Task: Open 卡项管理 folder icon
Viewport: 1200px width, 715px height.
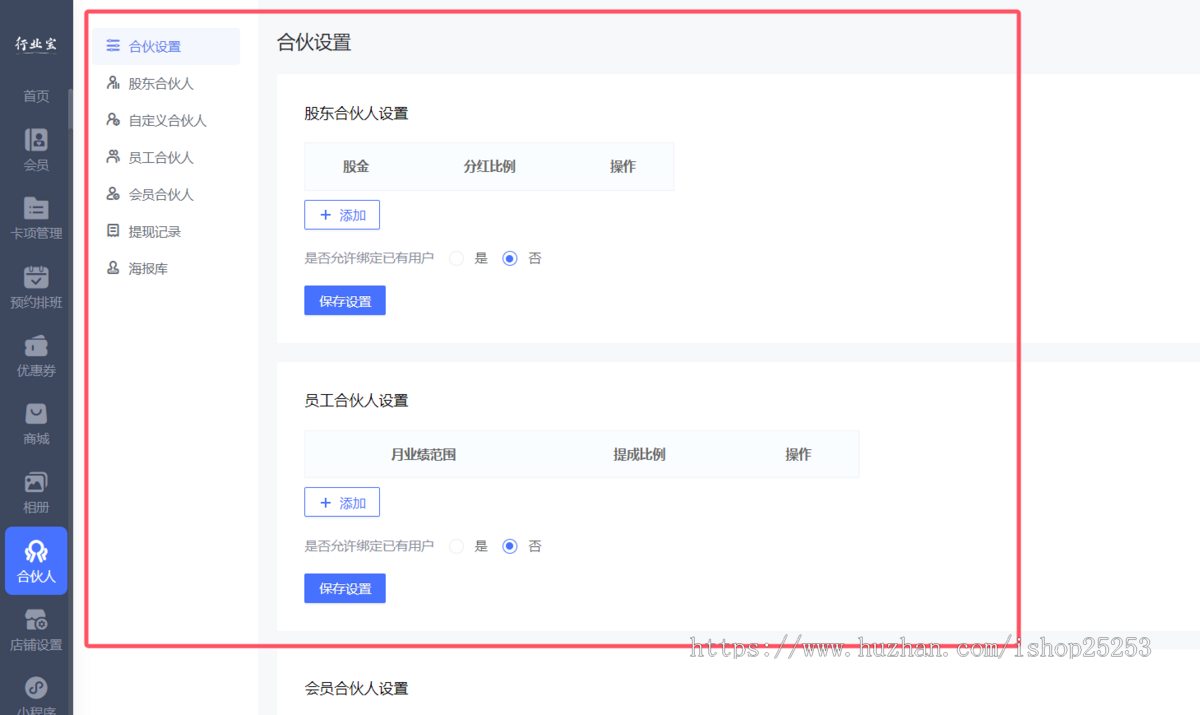Action: (36, 208)
